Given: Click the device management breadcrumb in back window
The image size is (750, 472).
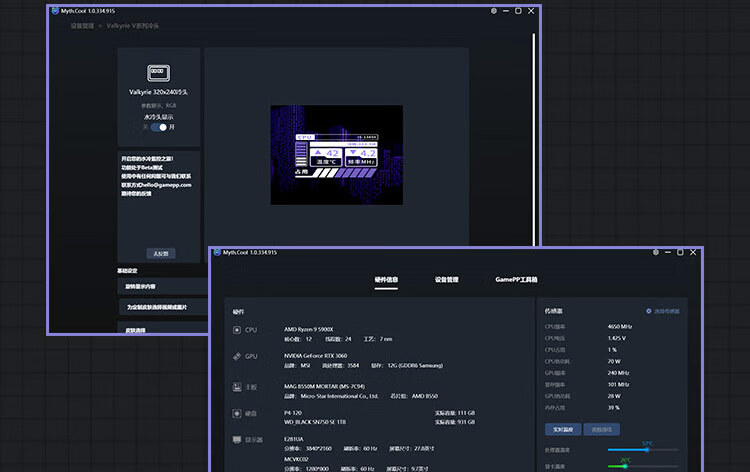Looking at the screenshot, I should [x=82, y=26].
